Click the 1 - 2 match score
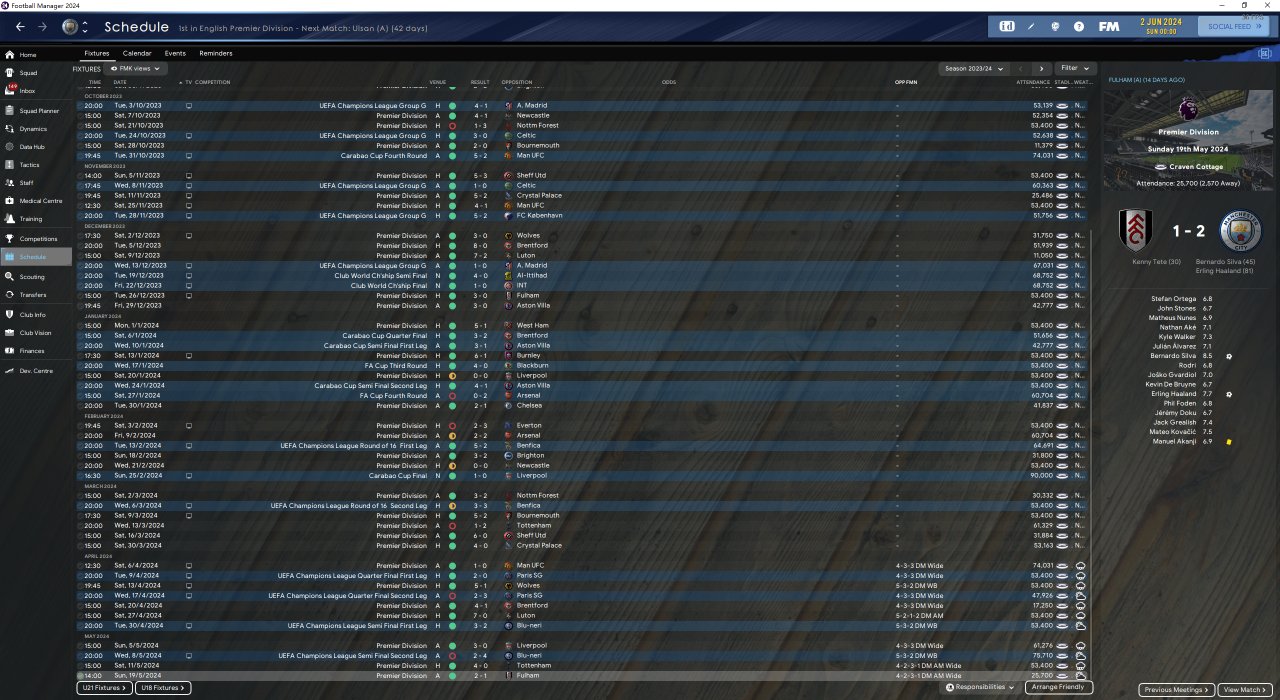1280x700 pixels. pos(1188,231)
